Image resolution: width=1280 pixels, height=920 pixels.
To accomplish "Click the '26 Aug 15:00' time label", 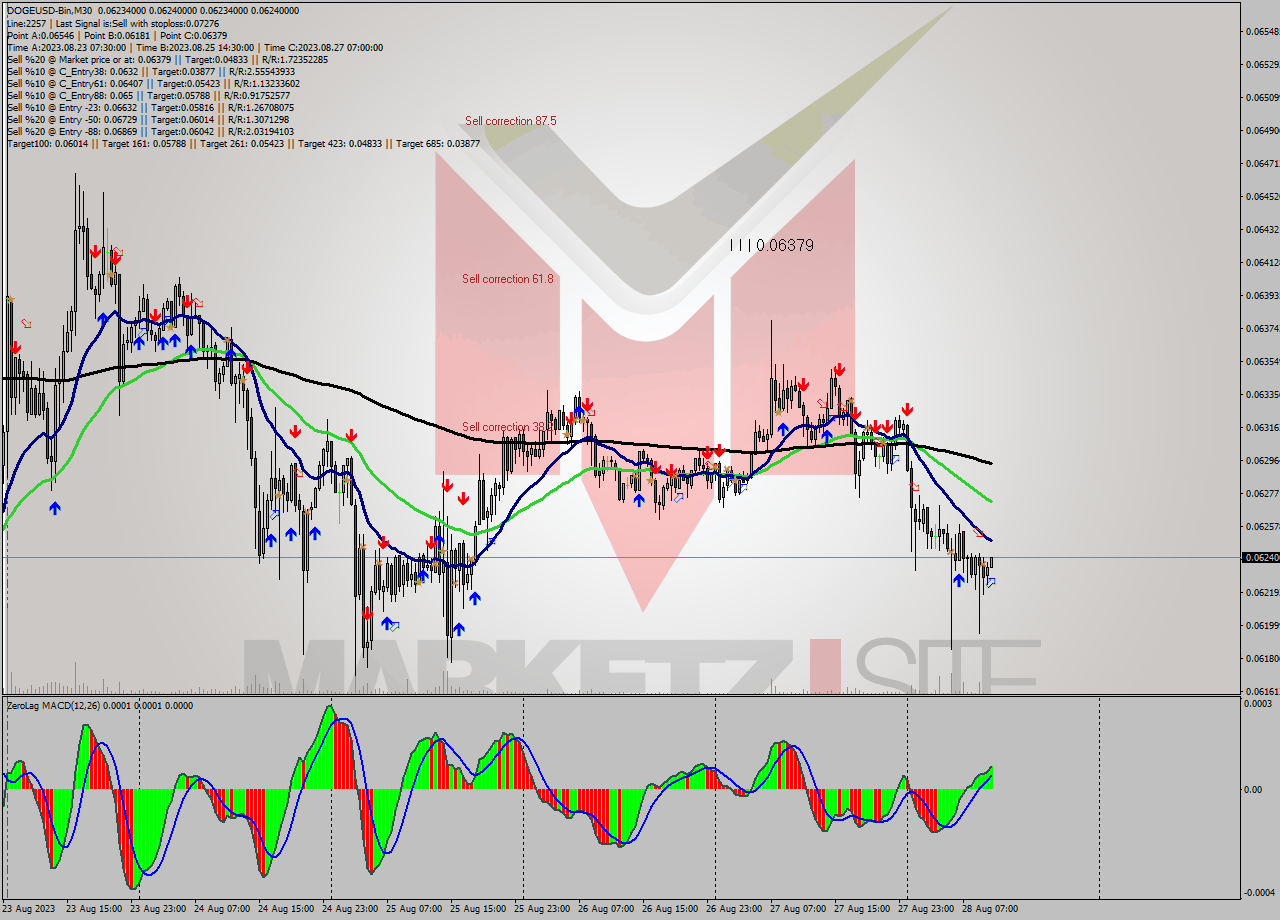I will tap(670, 909).
